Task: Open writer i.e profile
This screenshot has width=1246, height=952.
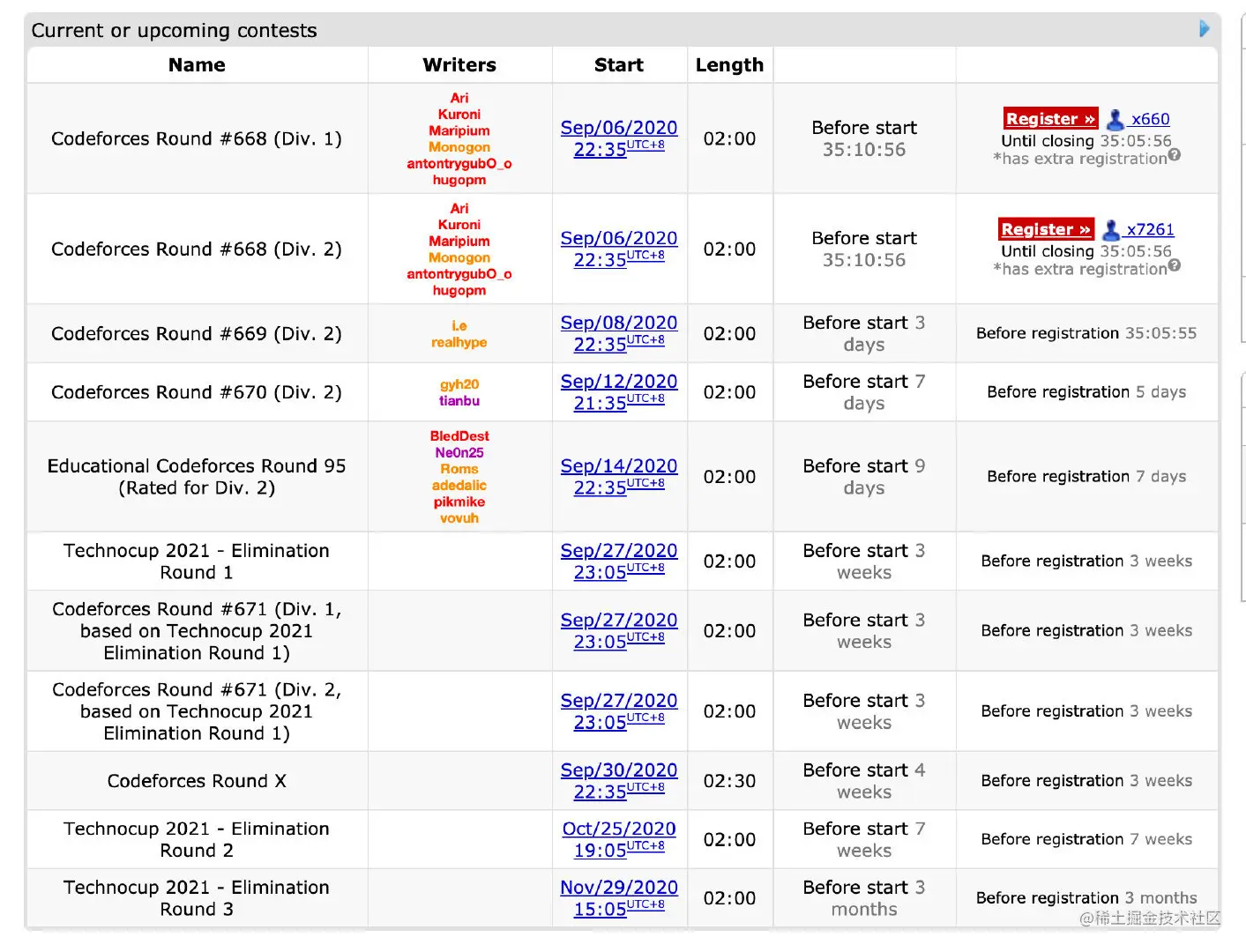Action: (x=459, y=326)
